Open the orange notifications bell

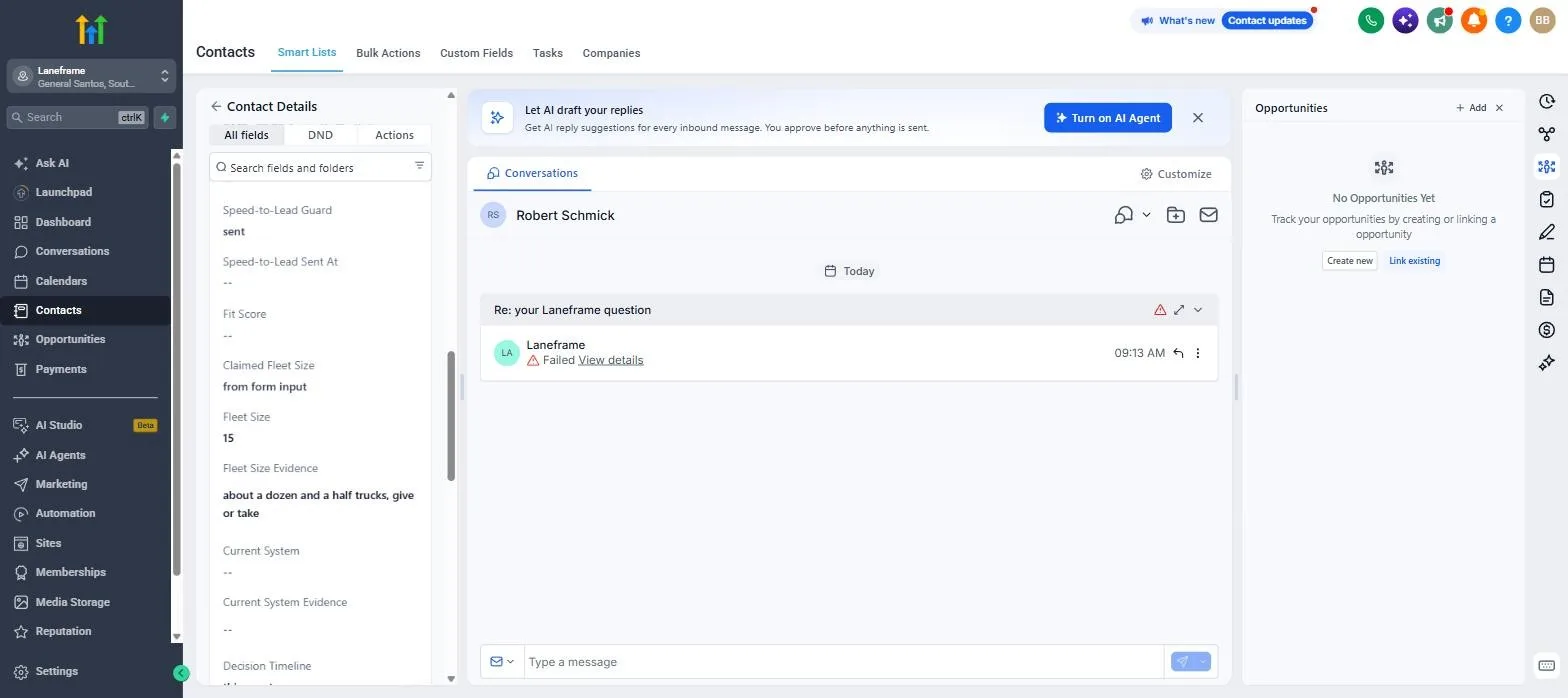(x=1474, y=20)
